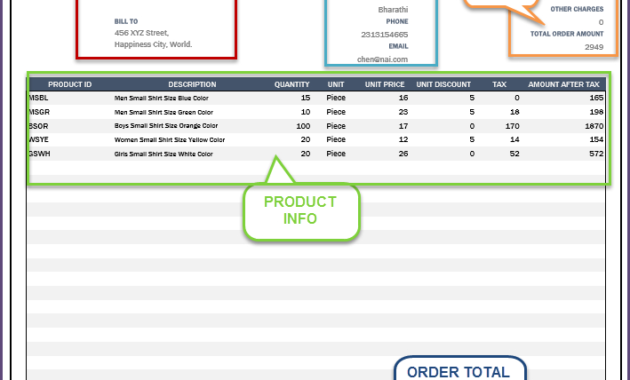Click the UNIT column header

tap(335, 84)
